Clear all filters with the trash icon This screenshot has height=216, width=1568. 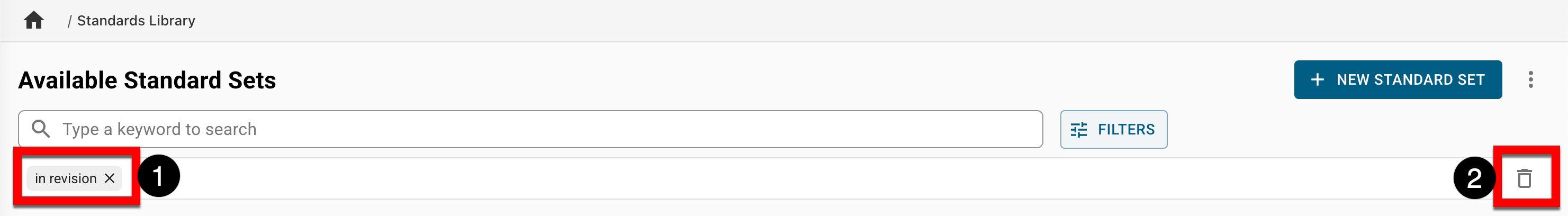(x=1524, y=178)
